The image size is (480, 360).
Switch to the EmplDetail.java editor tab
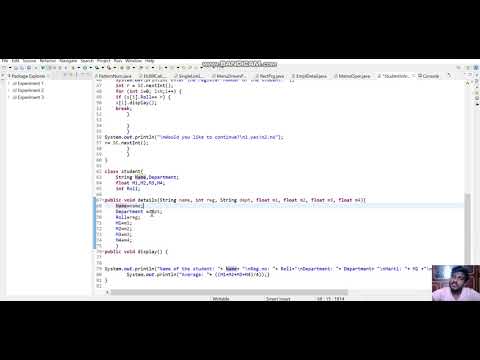[x=310, y=76]
